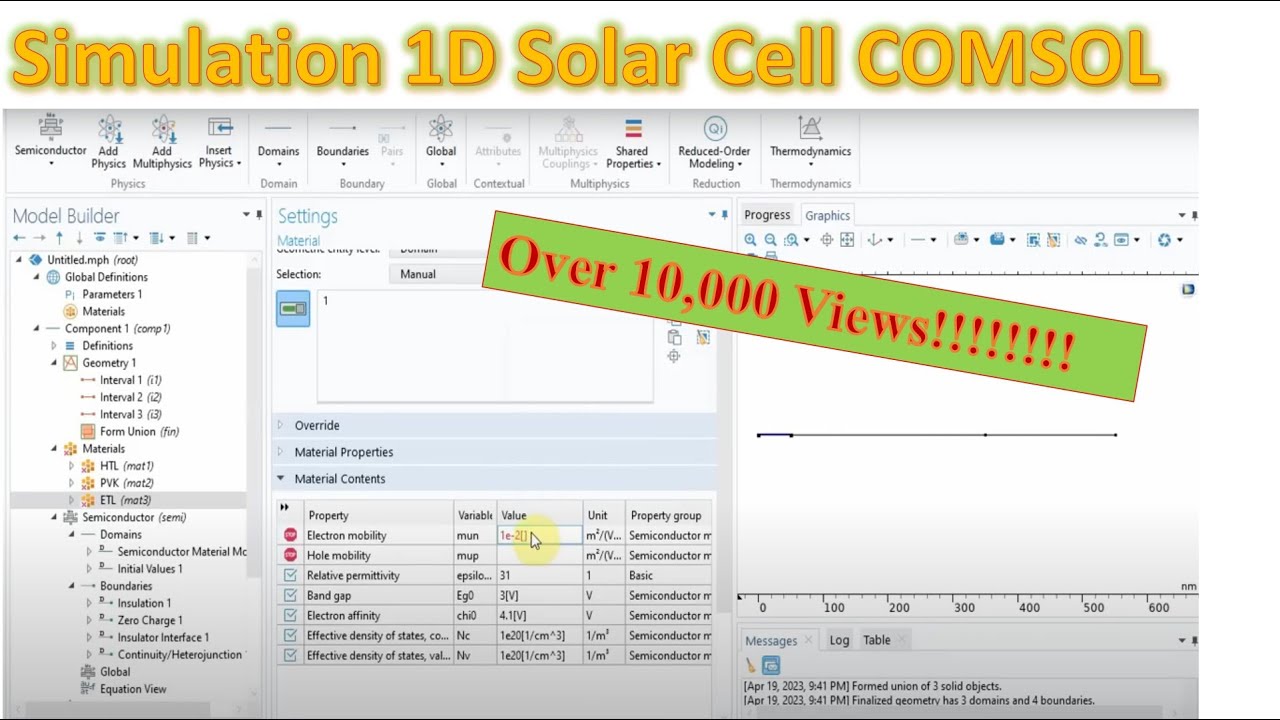Click the stop sign beside Electron mobility

[290, 535]
